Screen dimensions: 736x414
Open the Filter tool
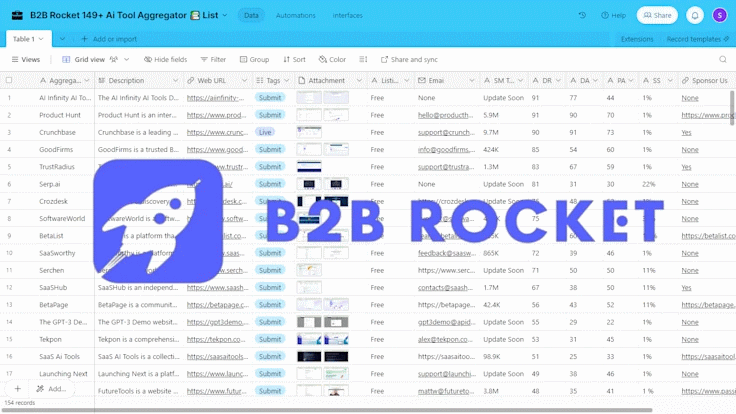coord(213,60)
